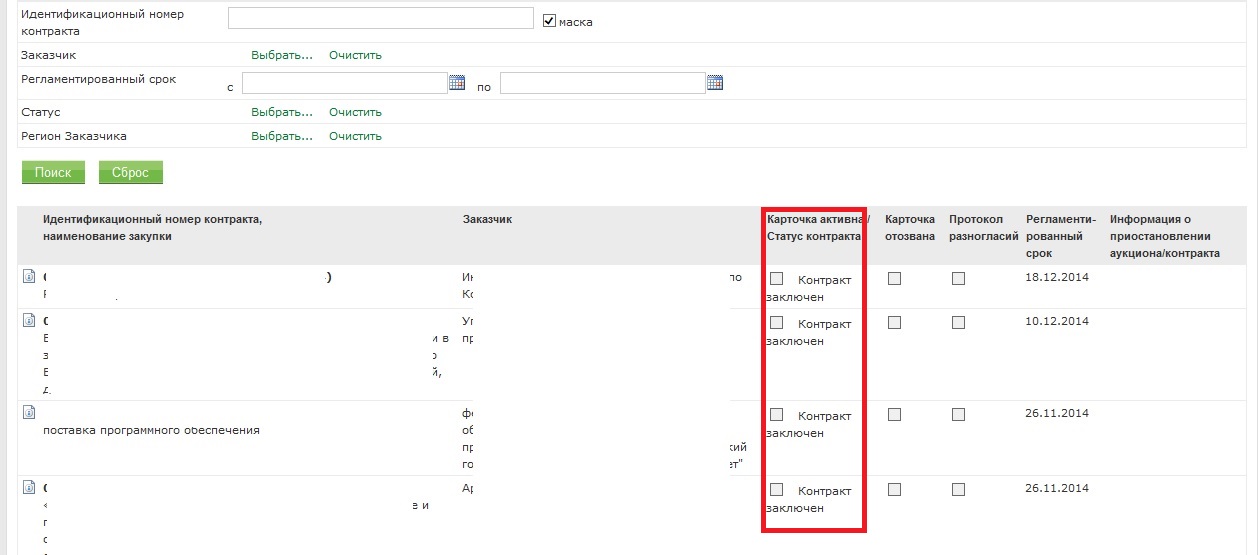Click 'Регламентированный срок' column header
Image resolution: width=1258 pixels, height=555 pixels.
click(x=1060, y=236)
